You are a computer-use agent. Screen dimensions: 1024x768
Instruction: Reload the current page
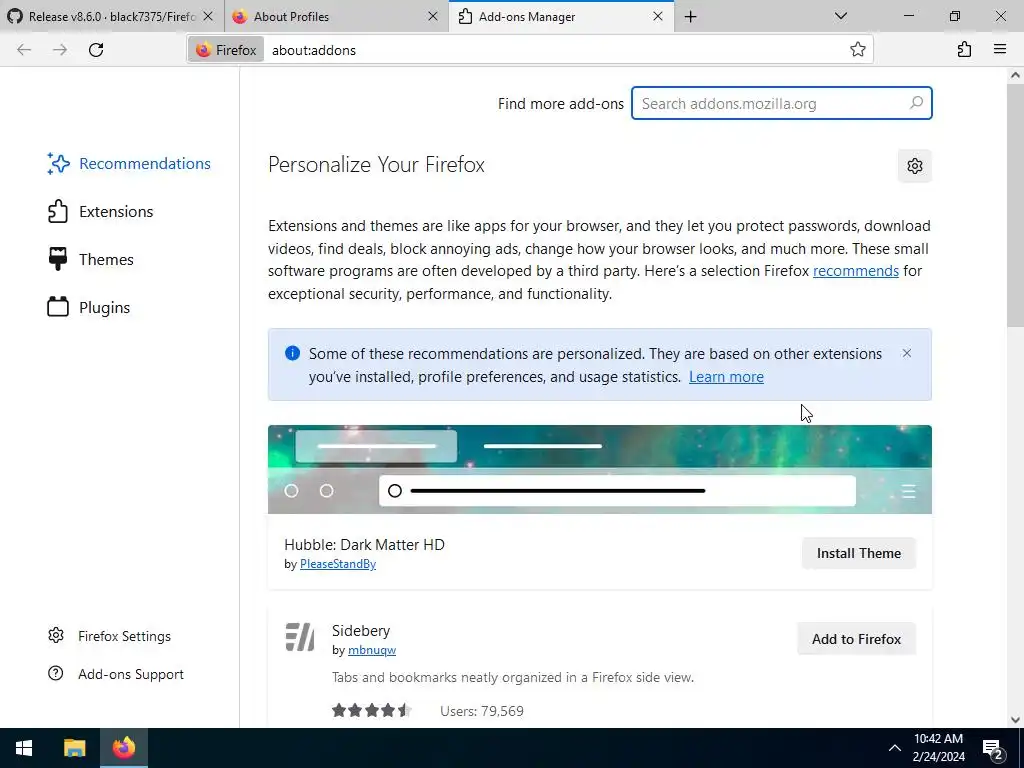96,50
